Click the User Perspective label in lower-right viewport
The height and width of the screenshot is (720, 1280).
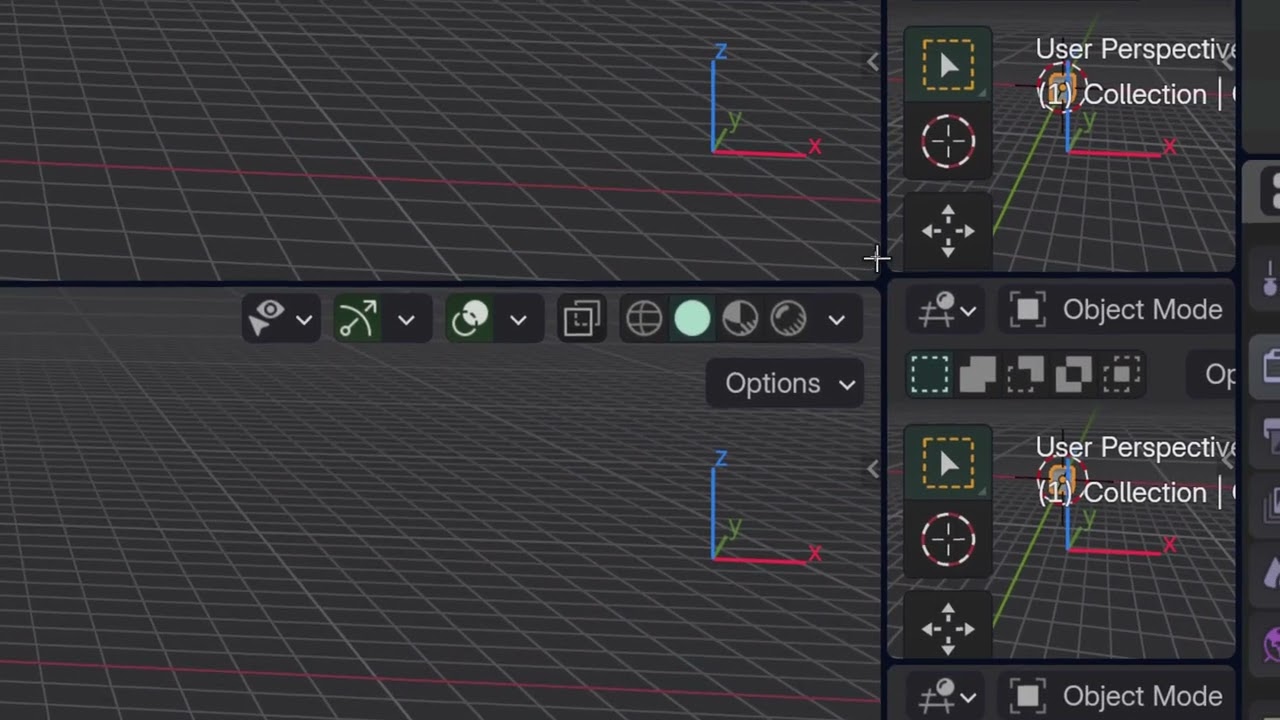pos(1136,448)
